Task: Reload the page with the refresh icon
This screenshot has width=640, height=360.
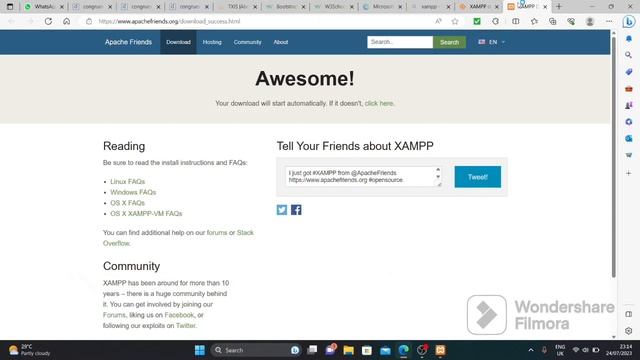Action: 48,21
